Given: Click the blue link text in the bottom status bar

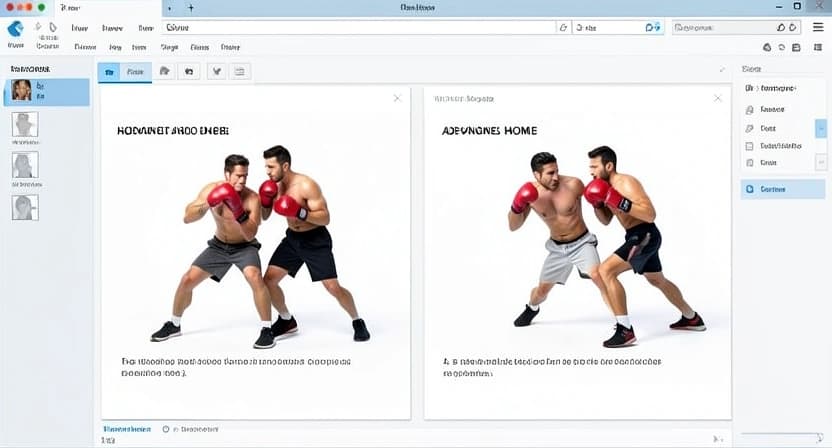Looking at the screenshot, I should coord(127,429).
